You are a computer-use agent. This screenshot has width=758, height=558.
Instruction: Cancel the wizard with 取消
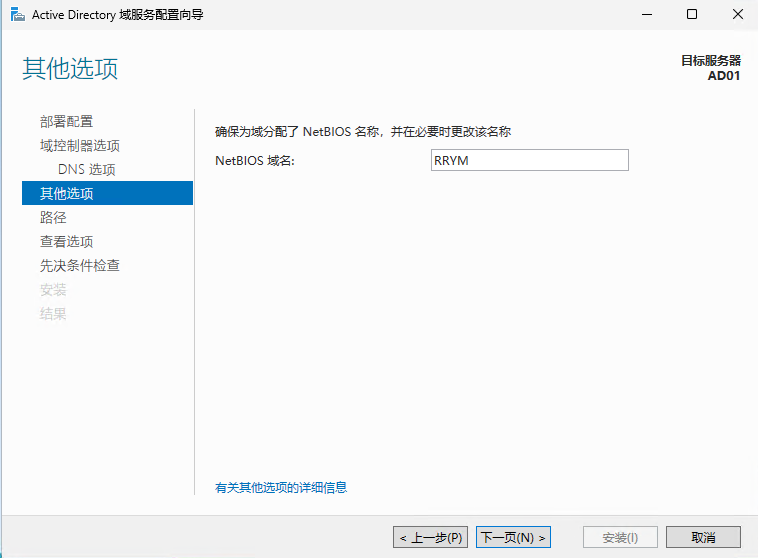(703, 538)
